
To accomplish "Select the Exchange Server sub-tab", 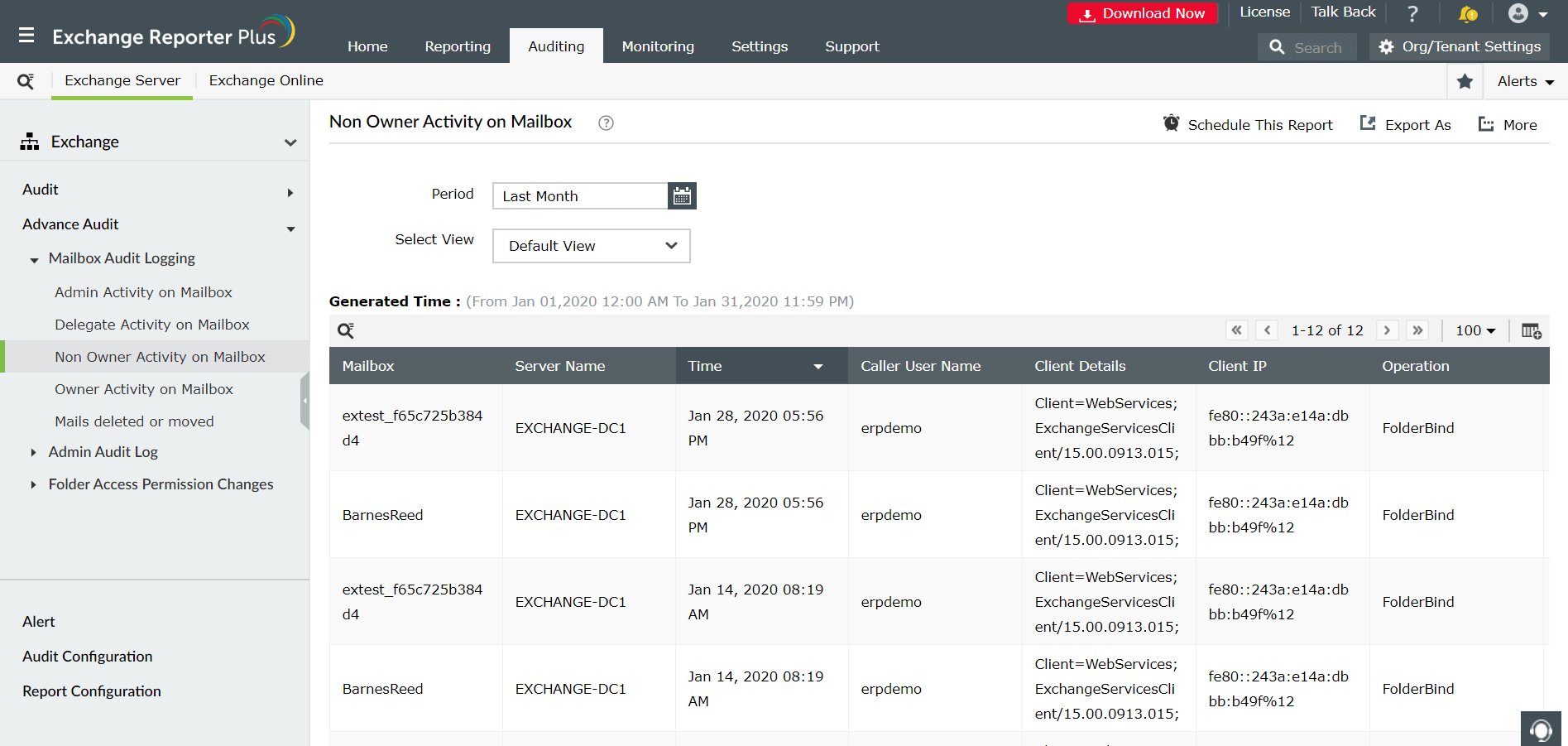I will [122, 80].
